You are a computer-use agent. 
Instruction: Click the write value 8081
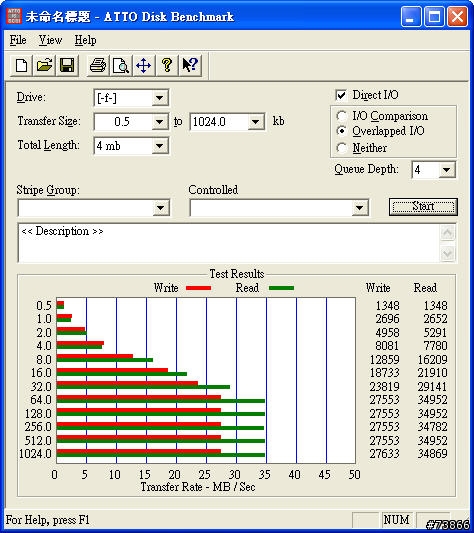pos(387,346)
